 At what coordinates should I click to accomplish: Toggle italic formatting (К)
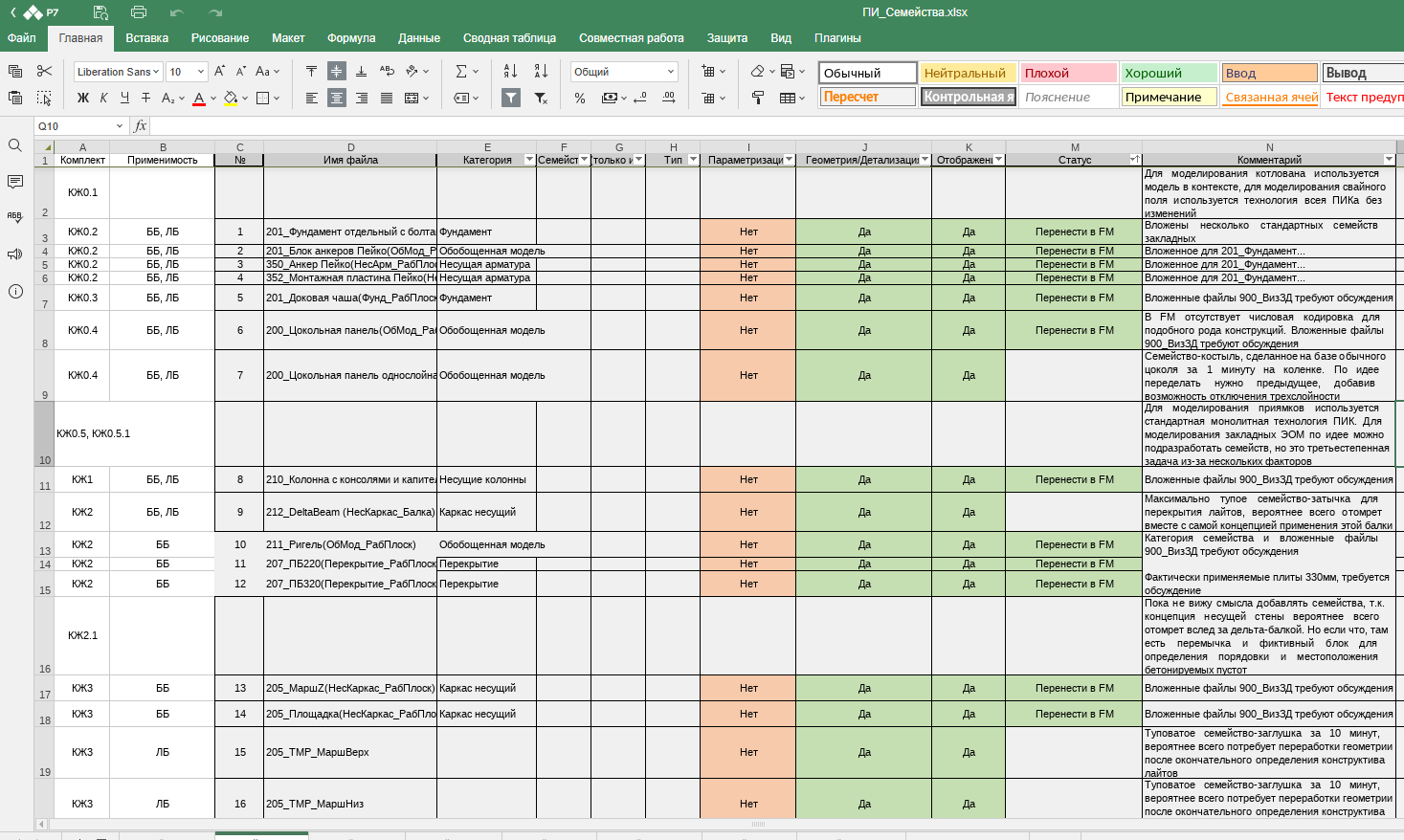103,98
